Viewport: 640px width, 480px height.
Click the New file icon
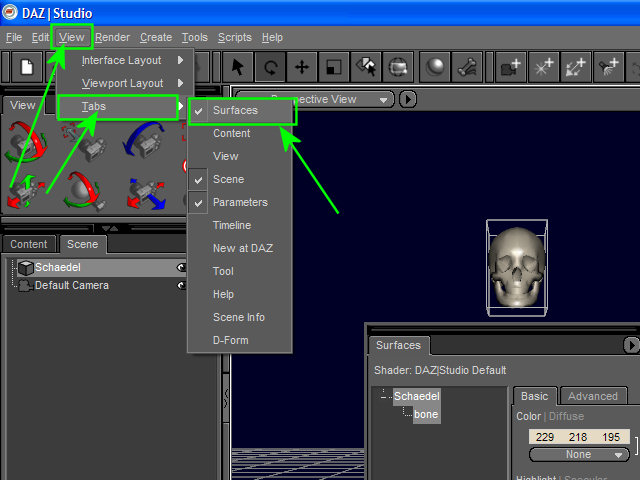(x=27, y=67)
